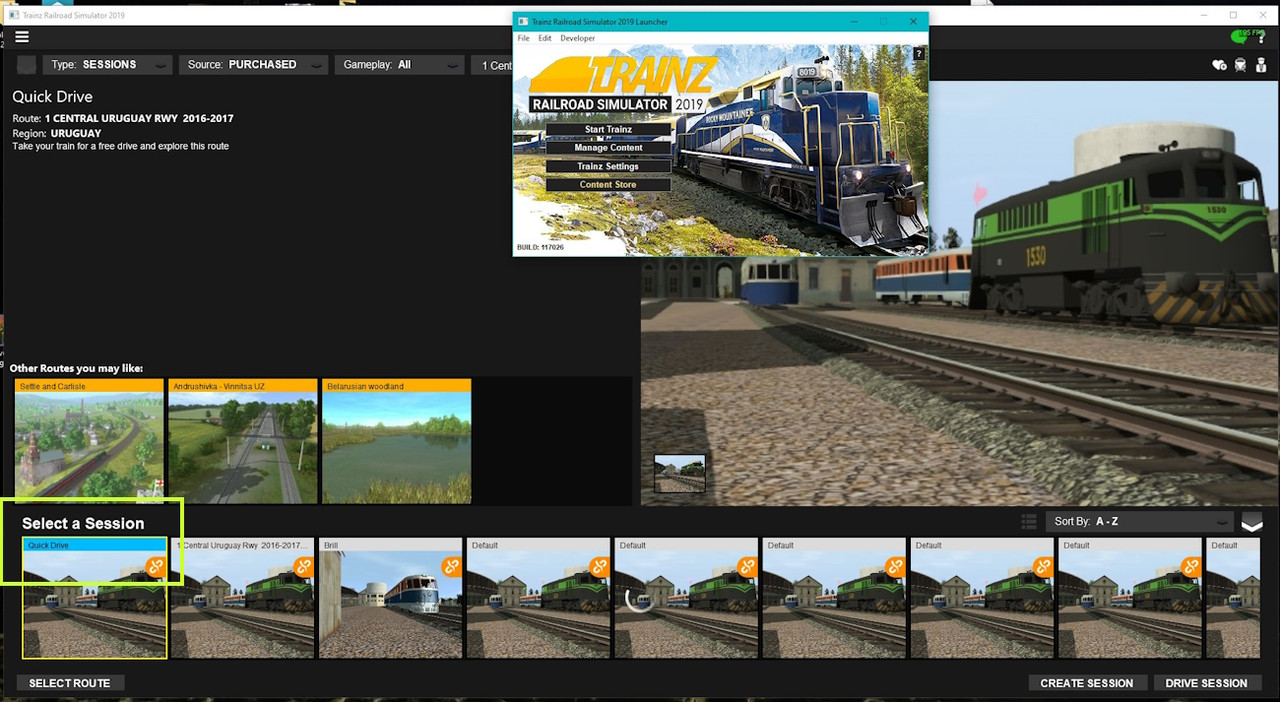This screenshot has height=702, width=1280.
Task: Click the launcher help question mark
Action: [919, 54]
